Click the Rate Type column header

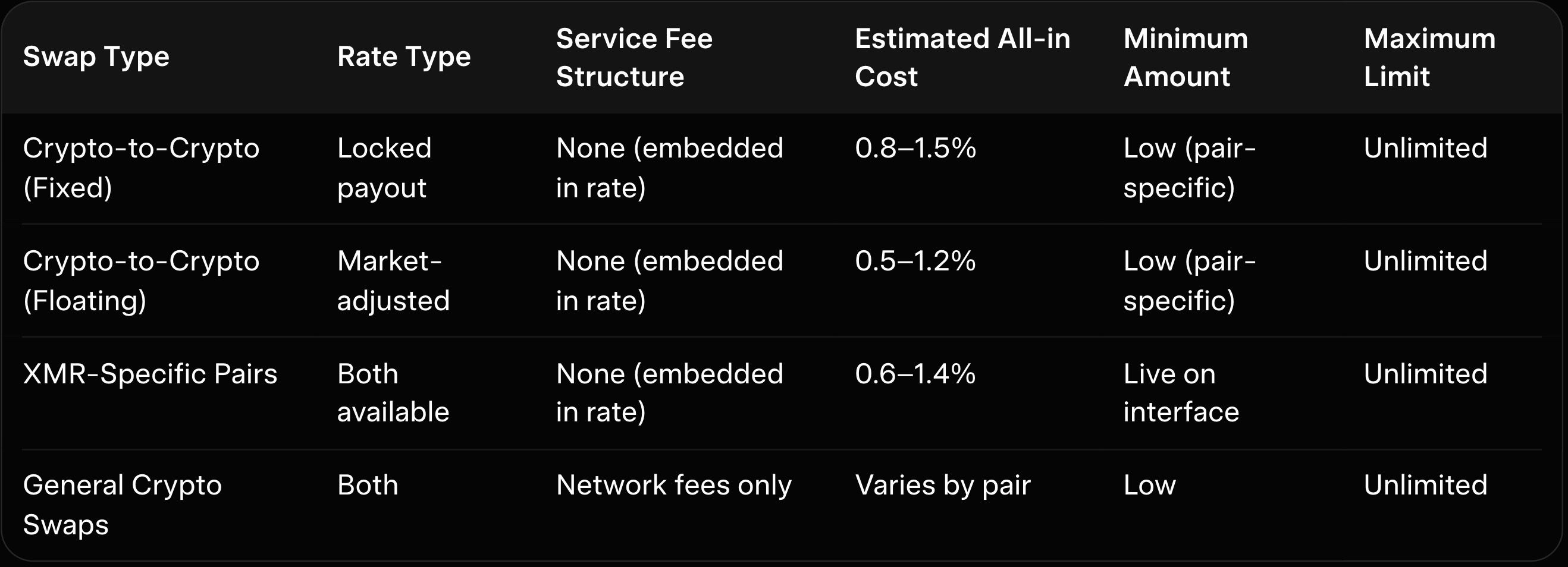coord(403,57)
